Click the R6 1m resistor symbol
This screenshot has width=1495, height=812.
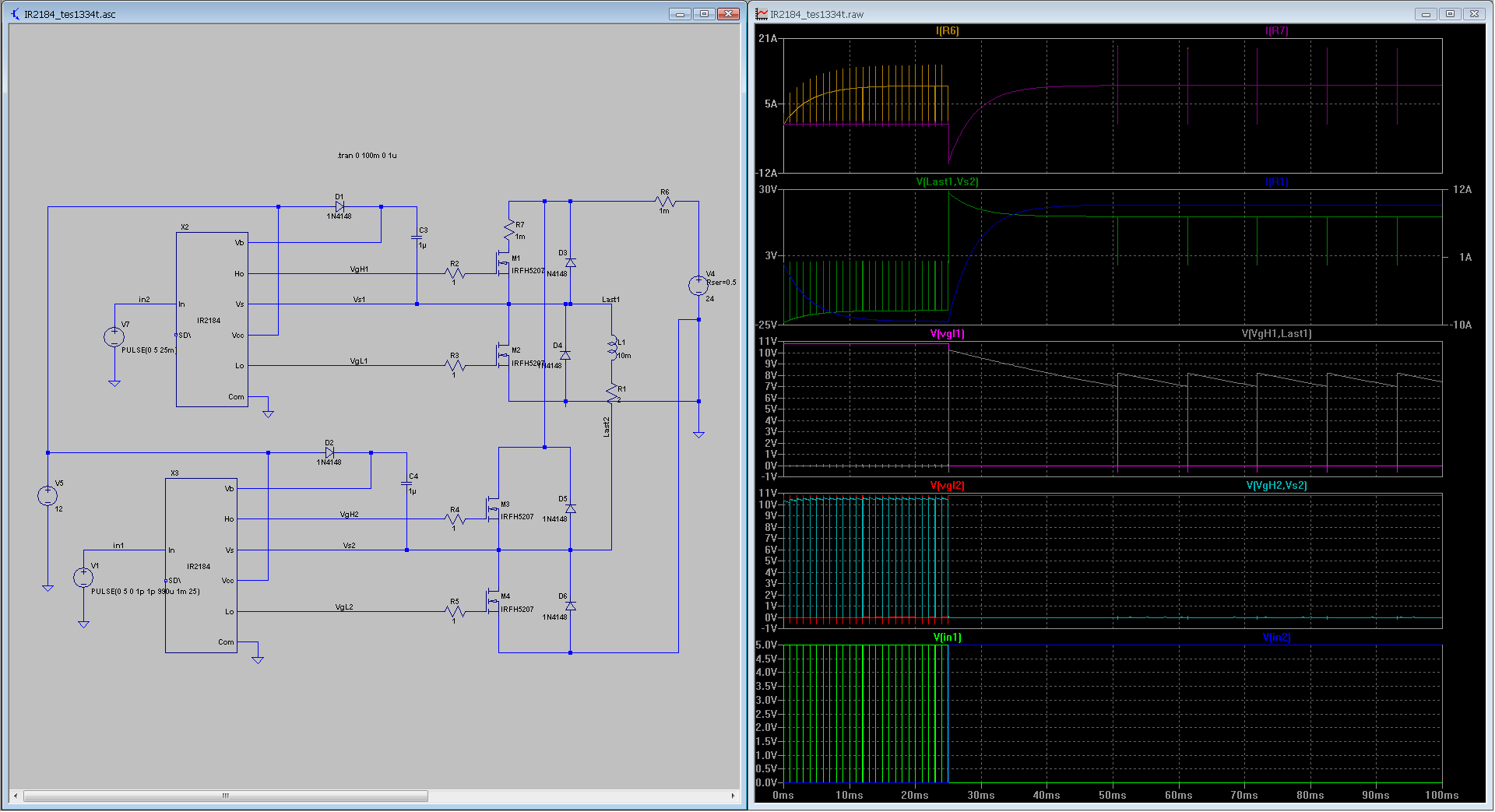(x=665, y=202)
